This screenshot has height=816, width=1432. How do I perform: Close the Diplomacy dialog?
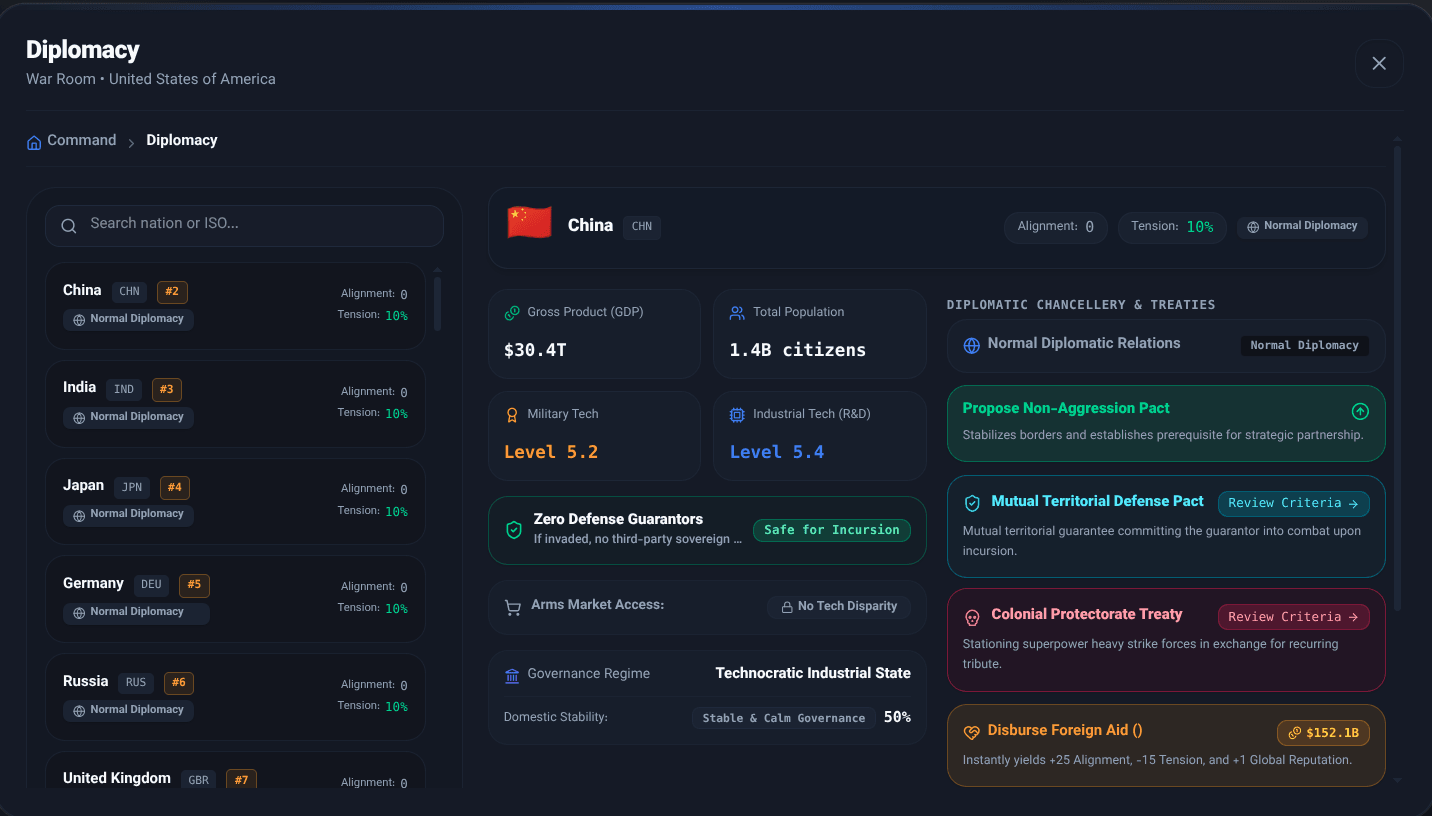[x=1379, y=63]
